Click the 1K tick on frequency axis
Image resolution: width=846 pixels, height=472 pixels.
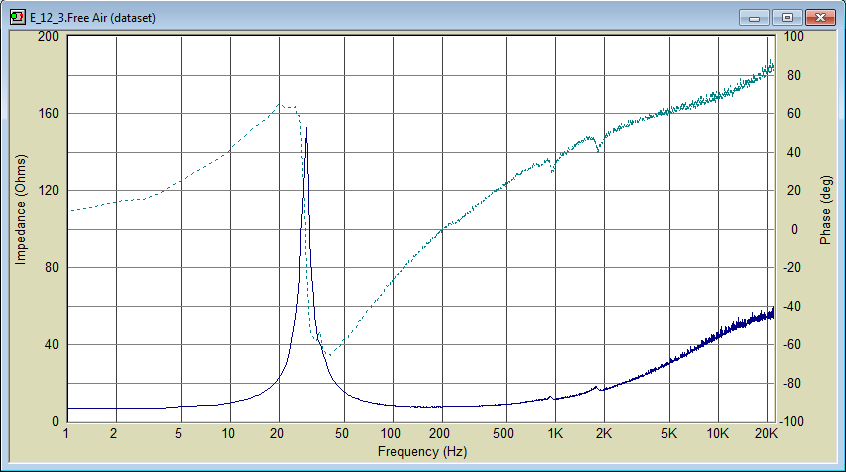555,433
